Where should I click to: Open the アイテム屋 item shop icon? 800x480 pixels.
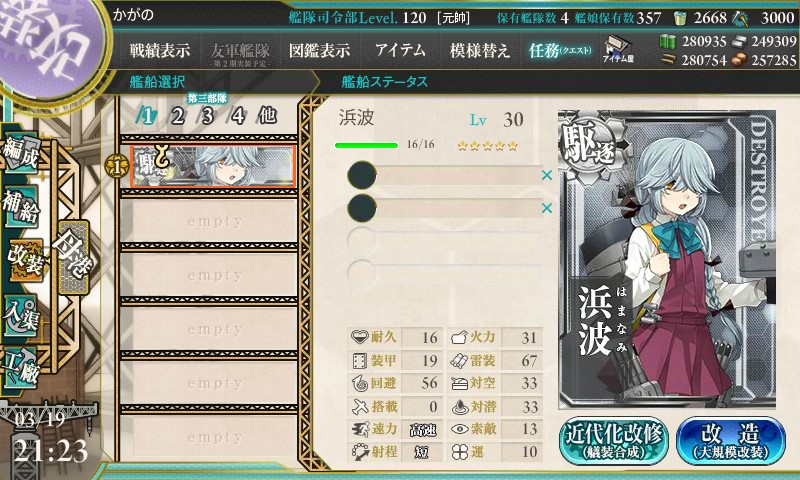coord(618,49)
